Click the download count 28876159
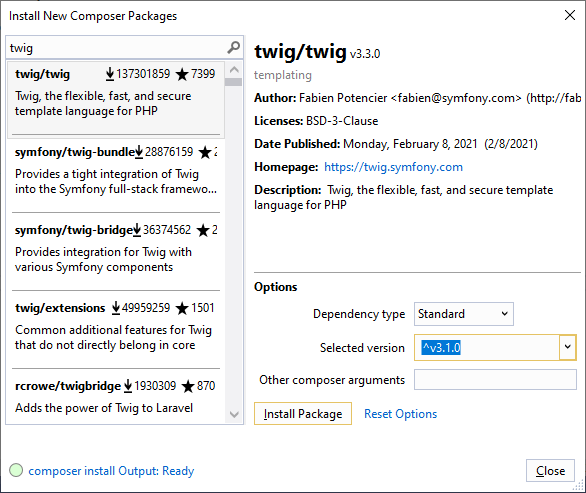586x493 pixels. (x=169, y=152)
